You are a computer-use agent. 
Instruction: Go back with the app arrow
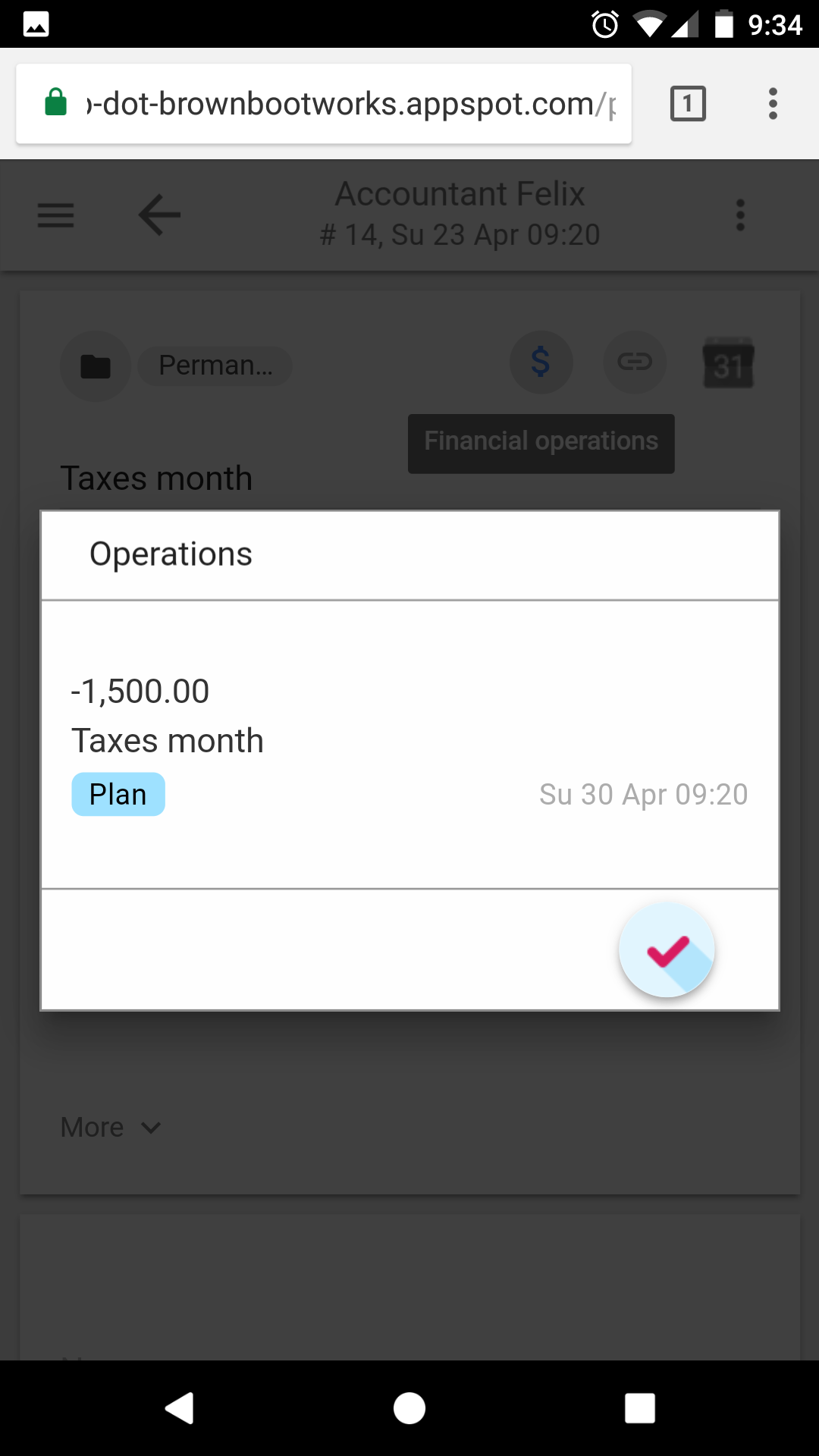(x=159, y=215)
